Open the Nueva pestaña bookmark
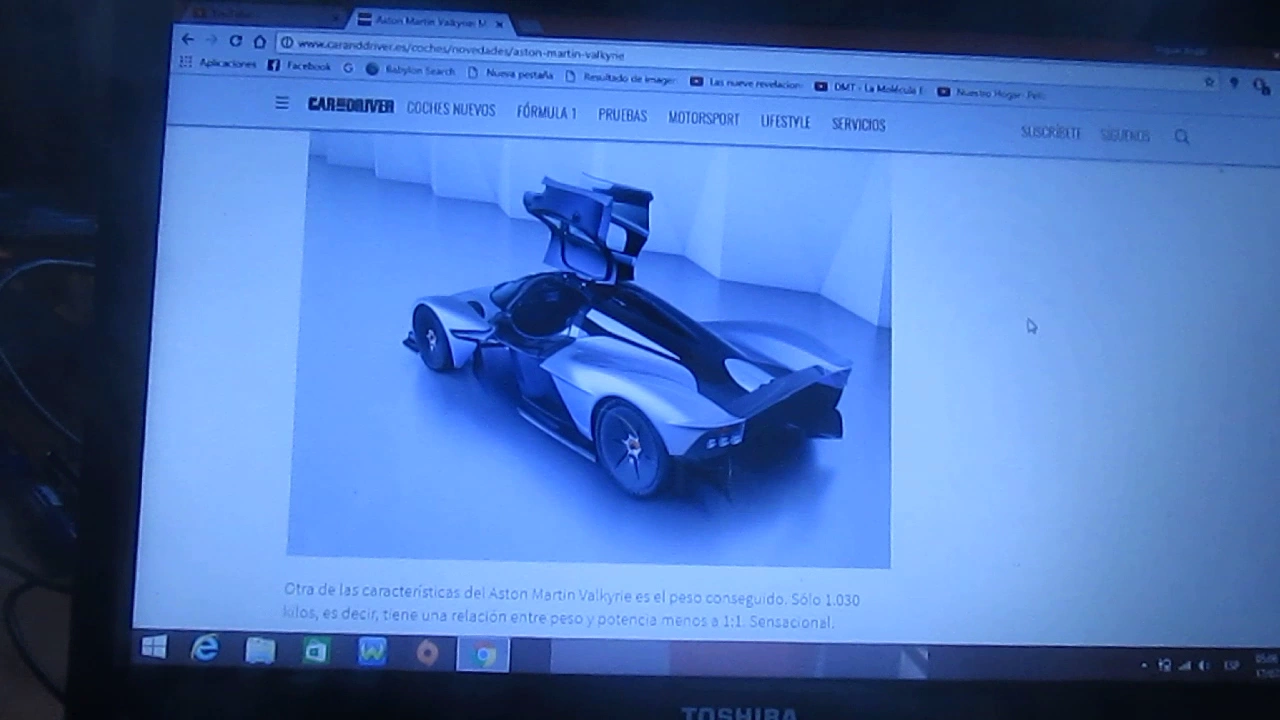Image resolution: width=1280 pixels, height=720 pixels. (x=510, y=74)
